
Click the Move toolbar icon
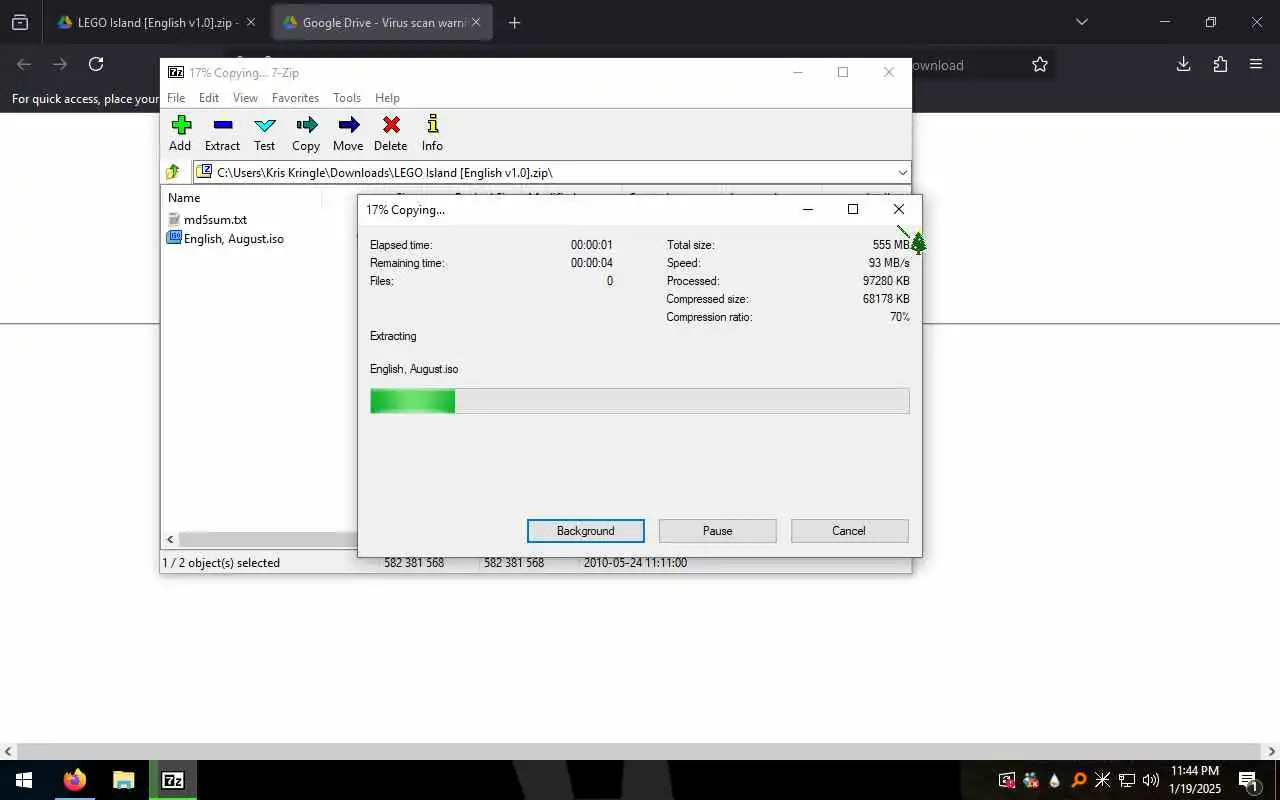pos(348,132)
